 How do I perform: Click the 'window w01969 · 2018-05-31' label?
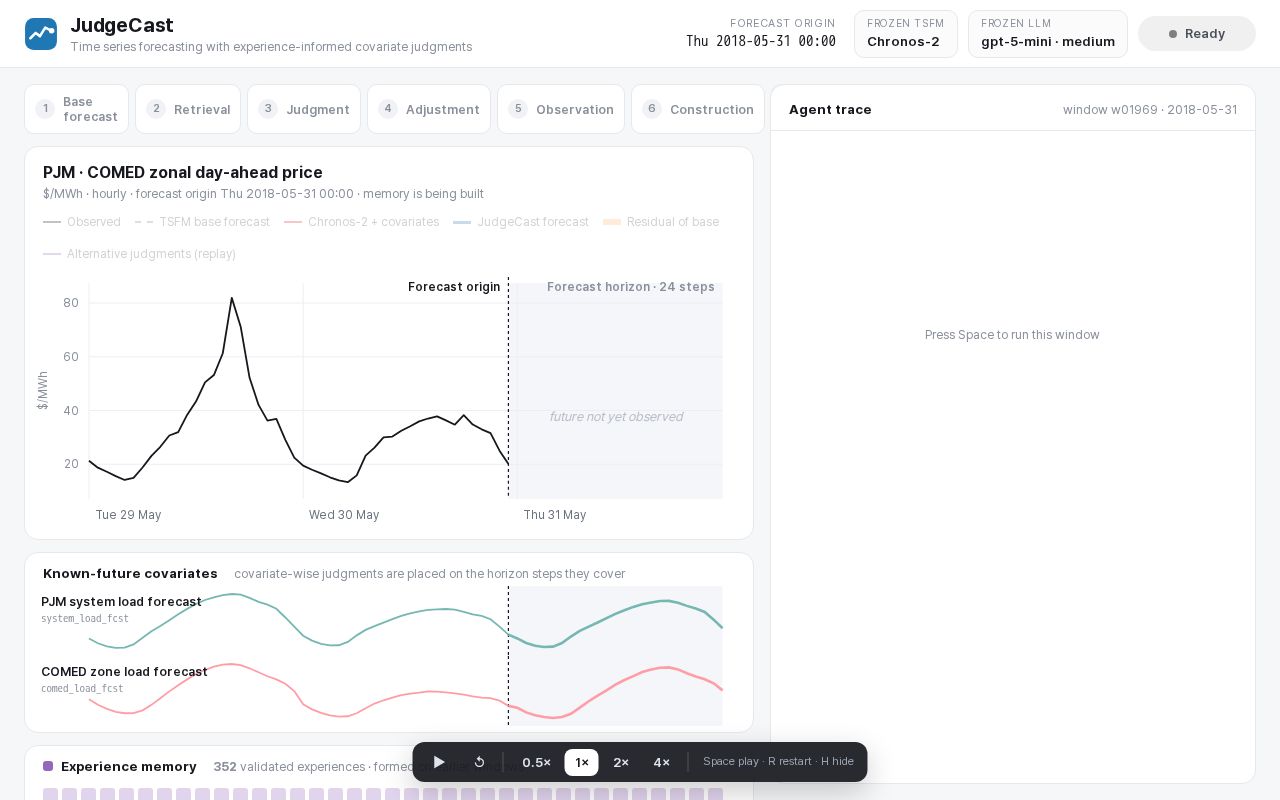pyautogui.click(x=1150, y=110)
